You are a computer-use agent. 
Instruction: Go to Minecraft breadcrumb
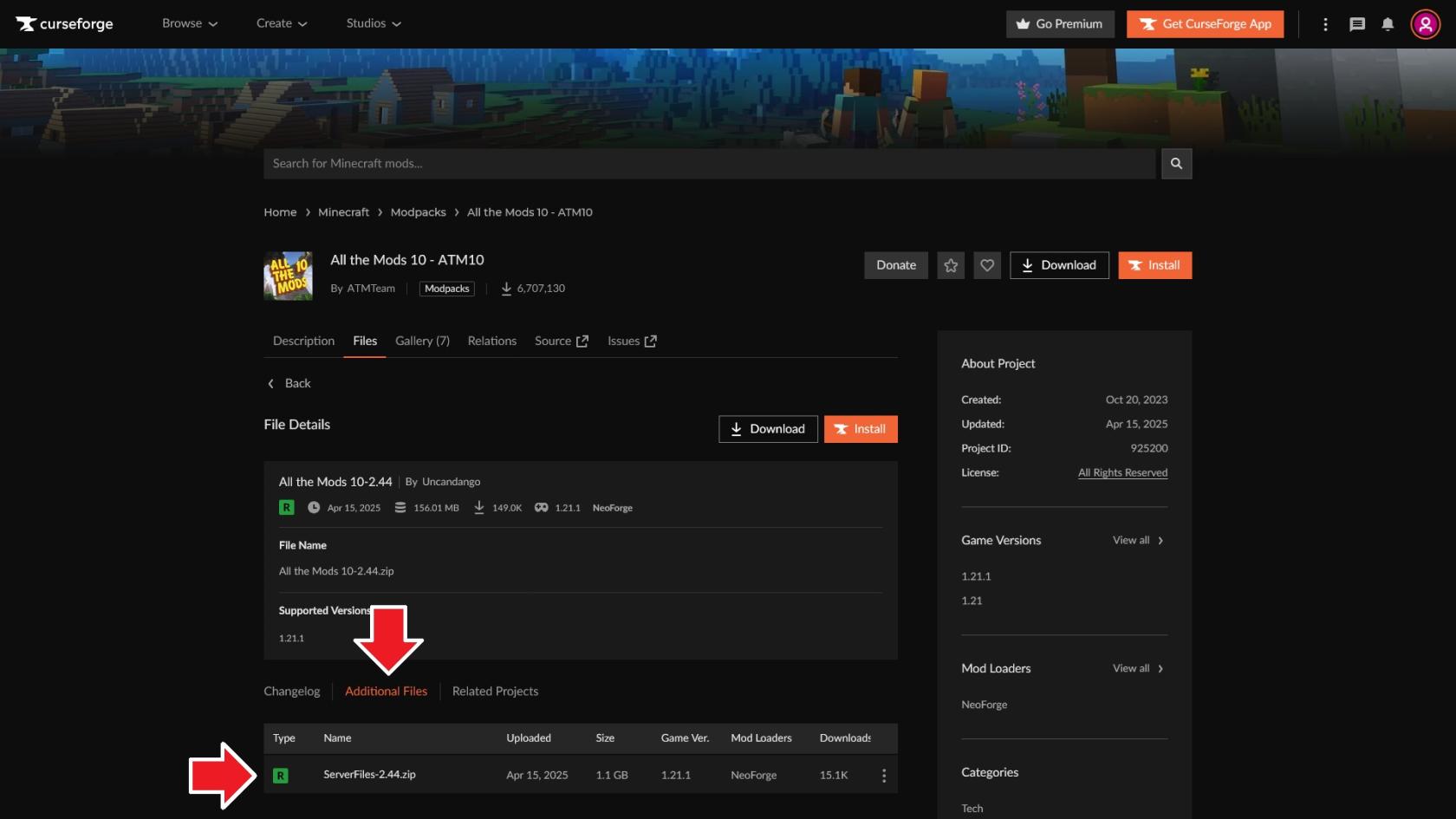pos(343,212)
